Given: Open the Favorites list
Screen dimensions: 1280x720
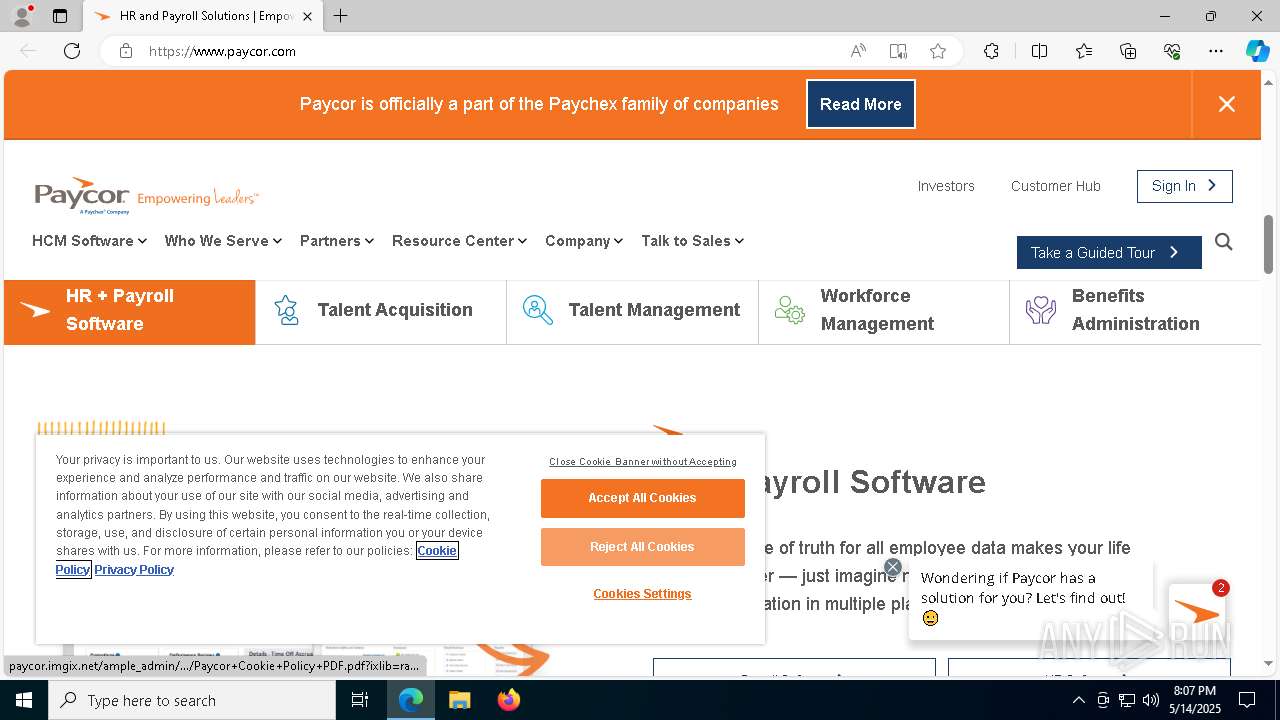Looking at the screenshot, I should (x=1084, y=51).
